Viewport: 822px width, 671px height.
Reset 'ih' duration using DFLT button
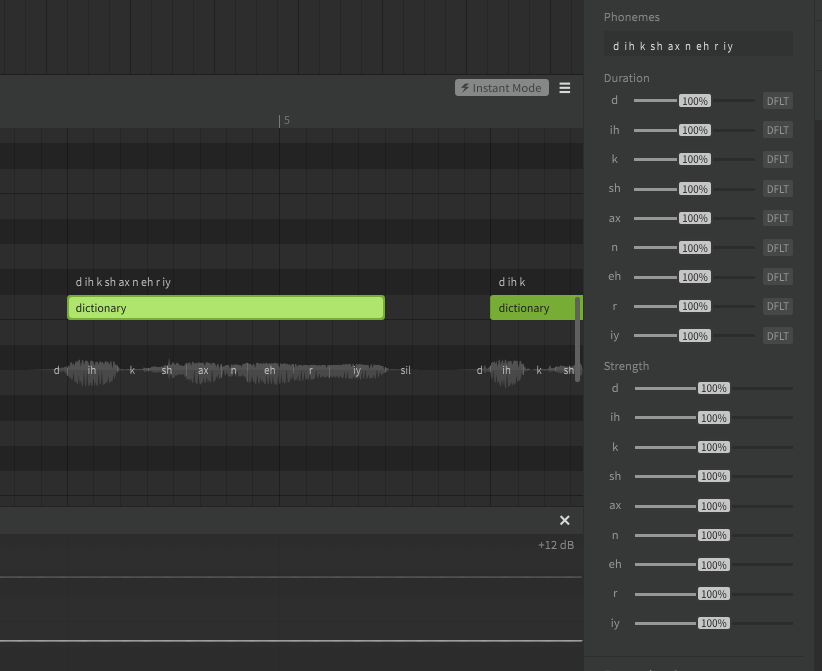pyautogui.click(x=777, y=130)
